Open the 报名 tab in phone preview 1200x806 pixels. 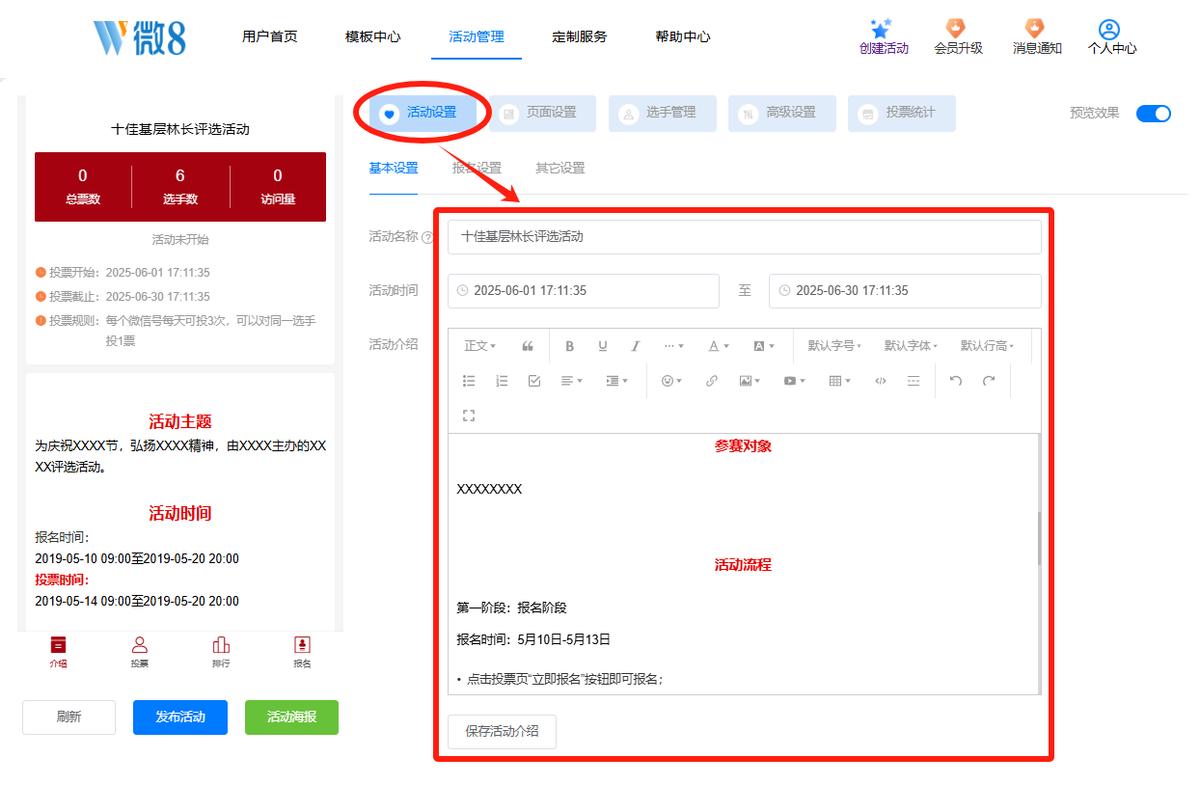pyautogui.click(x=302, y=652)
